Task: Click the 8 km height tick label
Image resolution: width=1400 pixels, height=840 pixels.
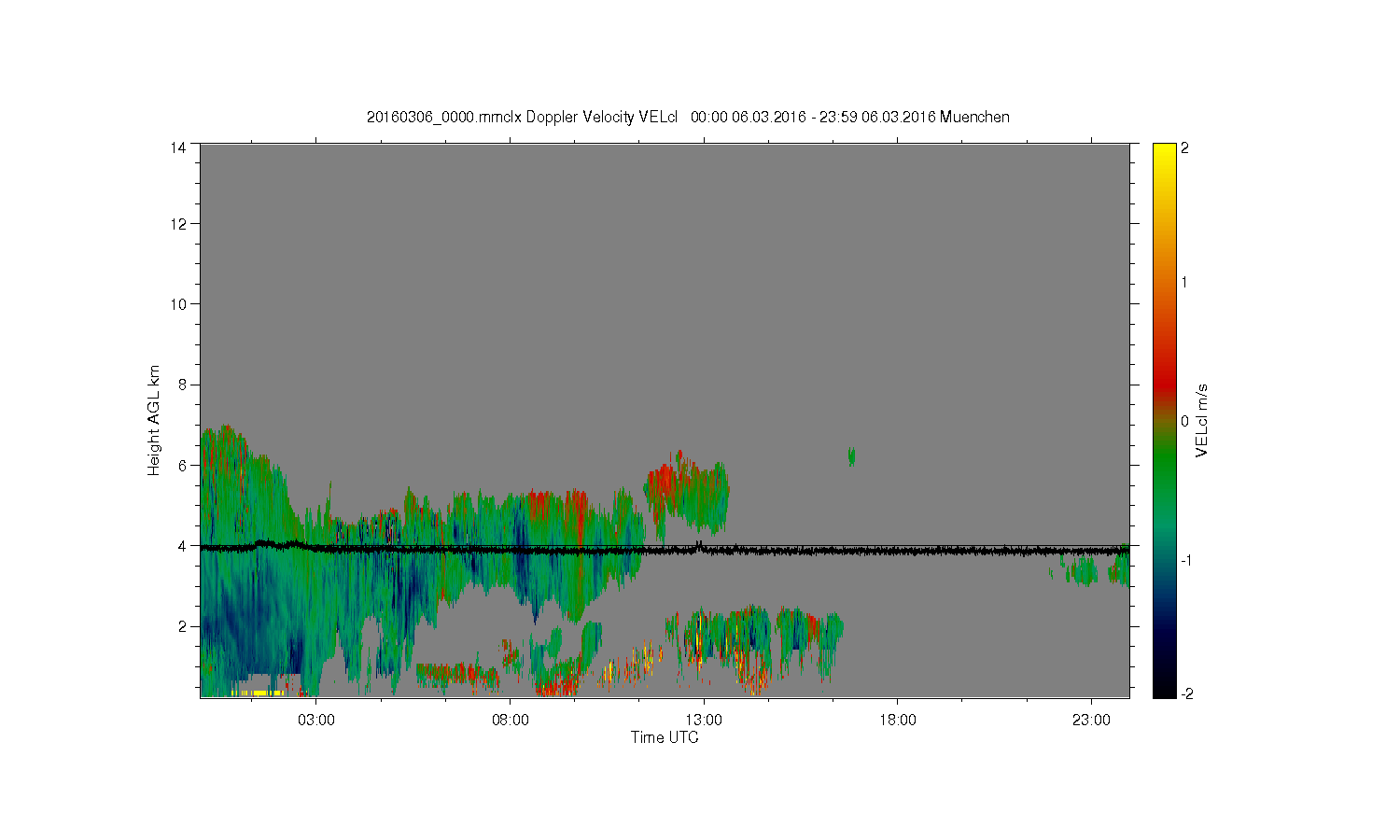Action: click(183, 385)
